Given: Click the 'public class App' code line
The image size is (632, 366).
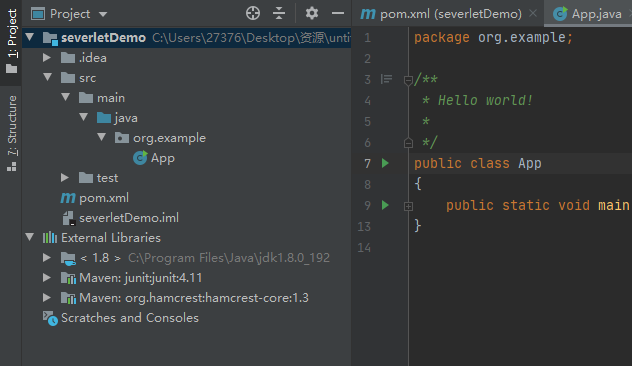Looking at the screenshot, I should tap(478, 163).
